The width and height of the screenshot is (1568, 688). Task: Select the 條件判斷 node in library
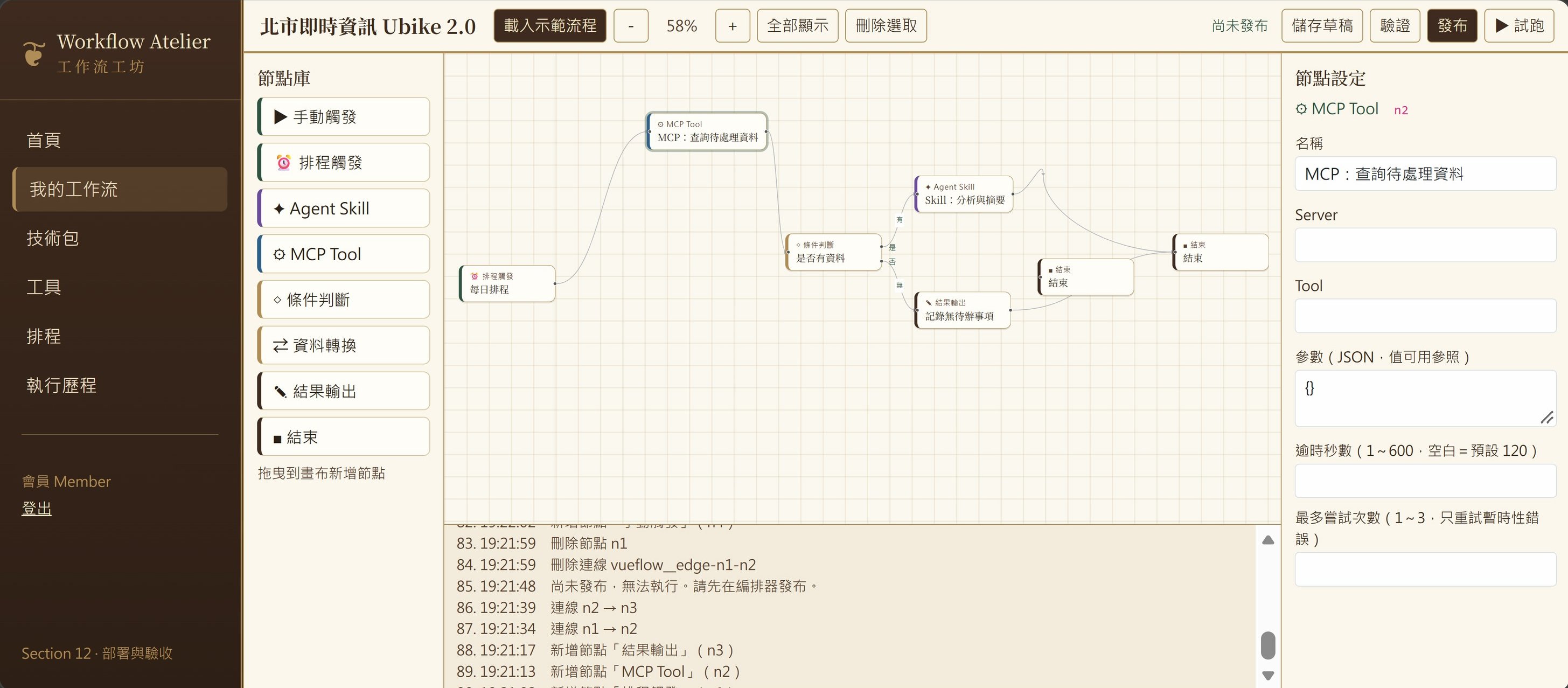pos(343,300)
